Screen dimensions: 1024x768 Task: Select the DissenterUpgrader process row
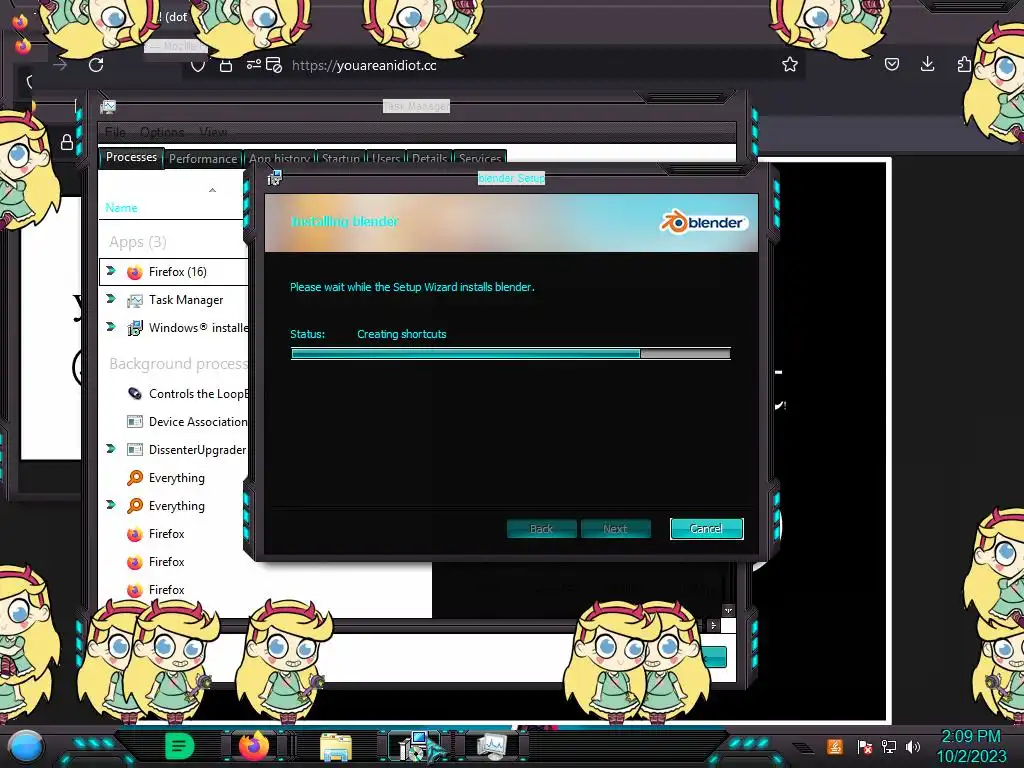[175, 450]
